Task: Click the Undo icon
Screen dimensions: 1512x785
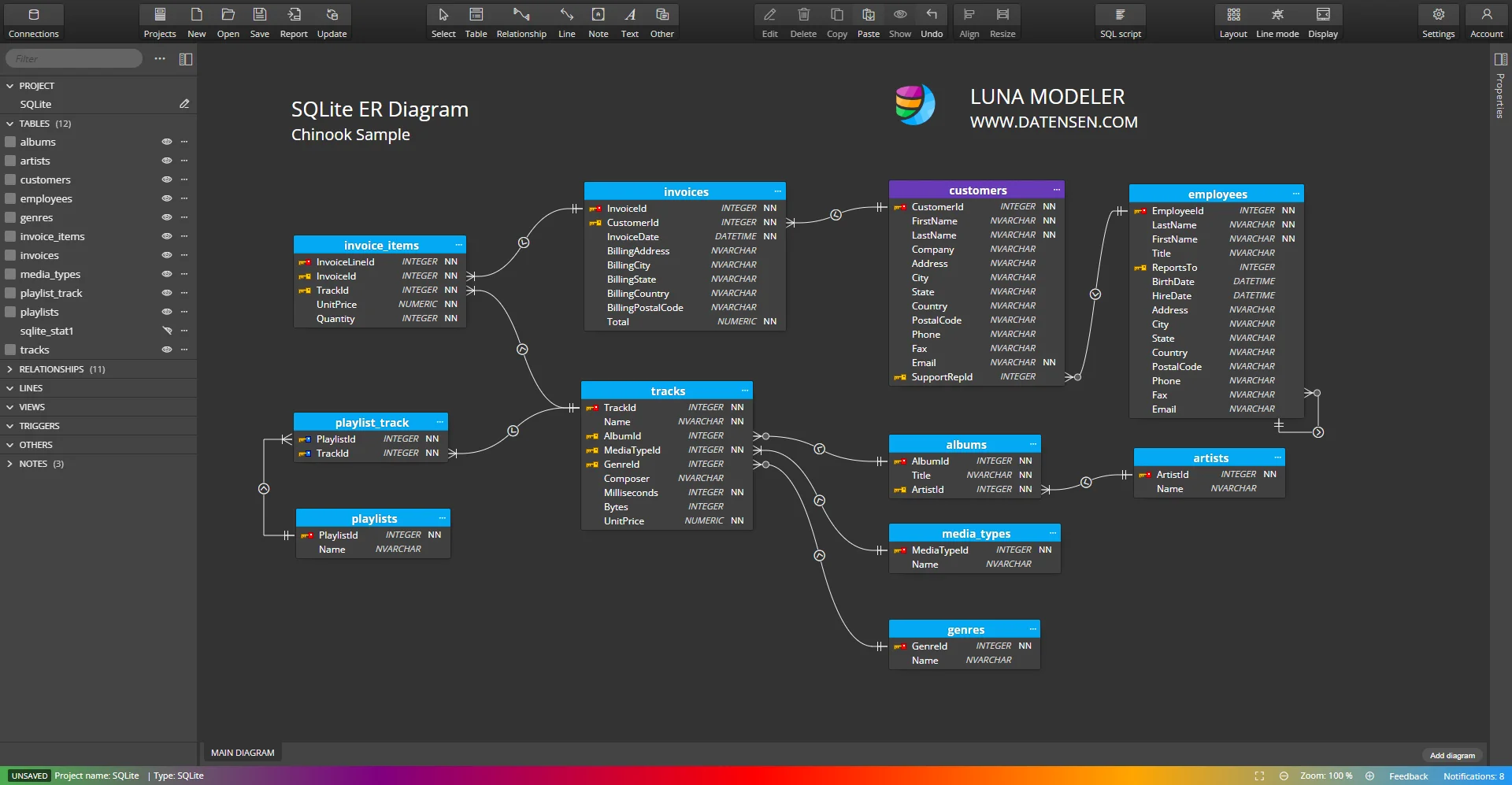Action: [932, 21]
